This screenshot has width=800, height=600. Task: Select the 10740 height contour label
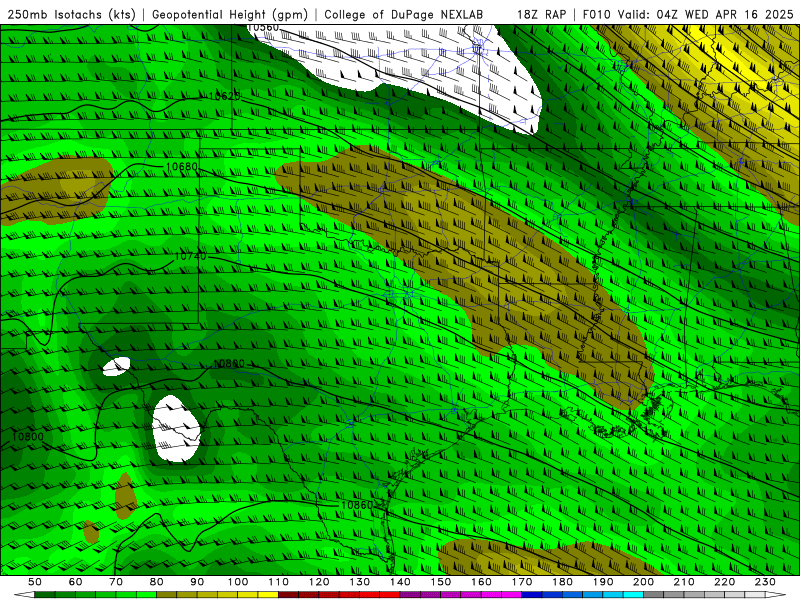pyautogui.click(x=190, y=256)
